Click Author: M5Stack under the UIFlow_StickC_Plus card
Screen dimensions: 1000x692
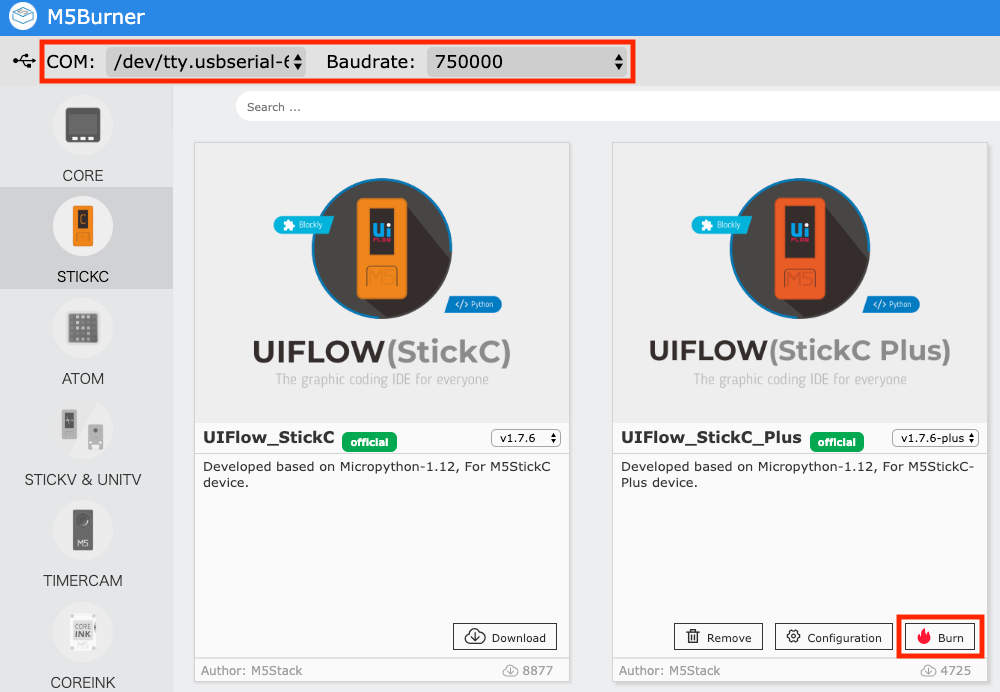click(670, 670)
